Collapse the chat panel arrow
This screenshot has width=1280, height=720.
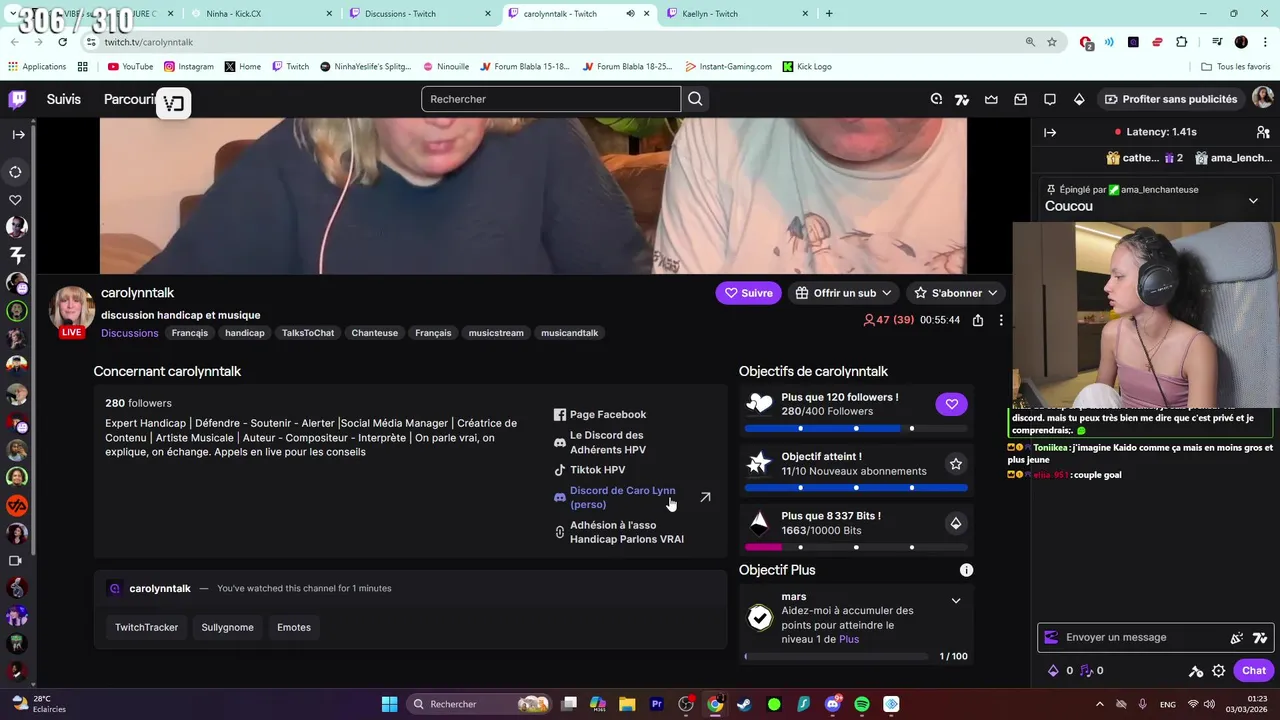tap(1050, 132)
